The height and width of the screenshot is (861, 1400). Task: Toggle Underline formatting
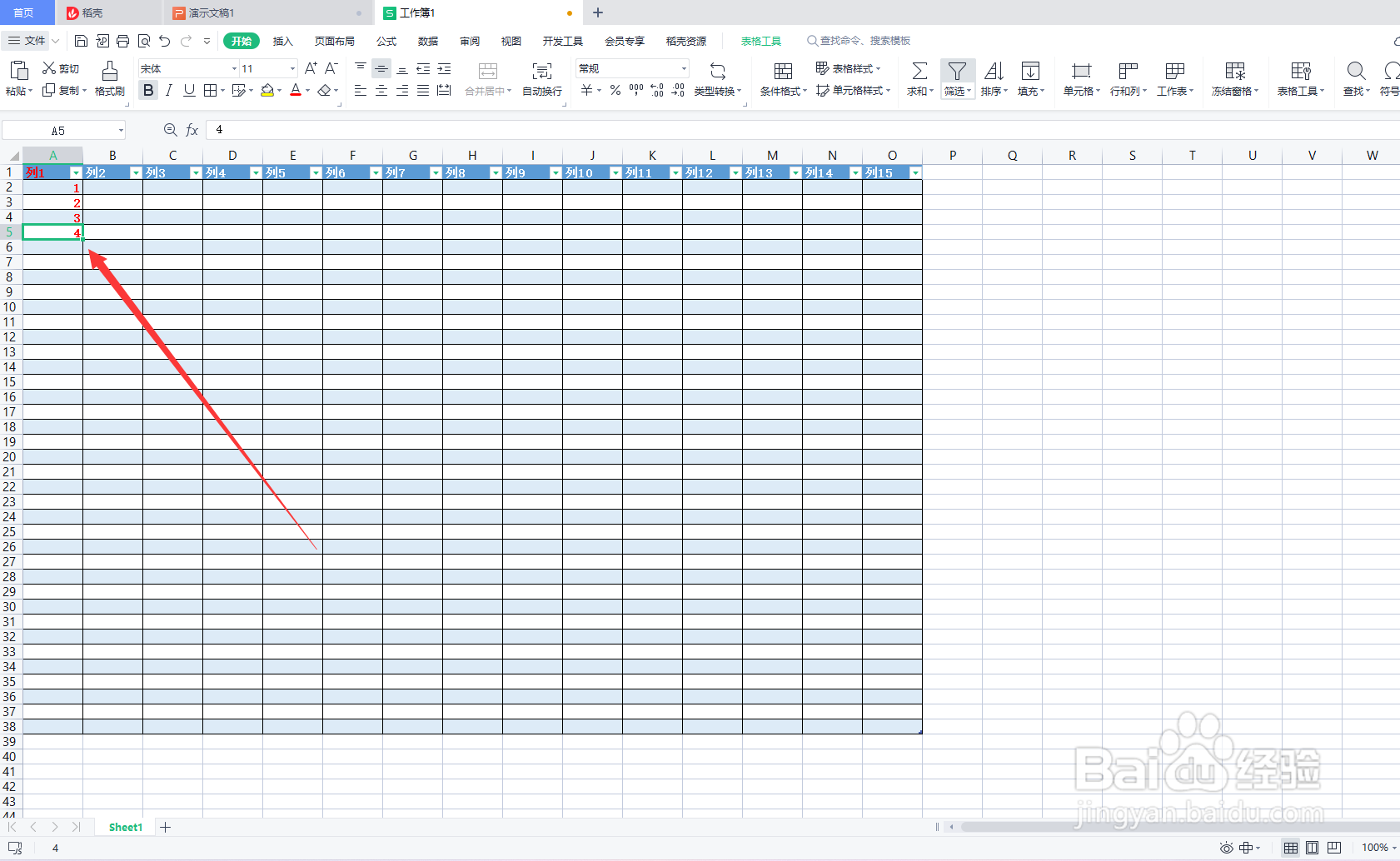[189, 90]
